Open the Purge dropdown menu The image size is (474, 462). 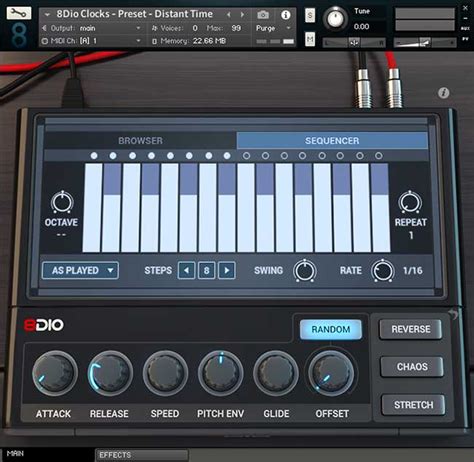273,28
